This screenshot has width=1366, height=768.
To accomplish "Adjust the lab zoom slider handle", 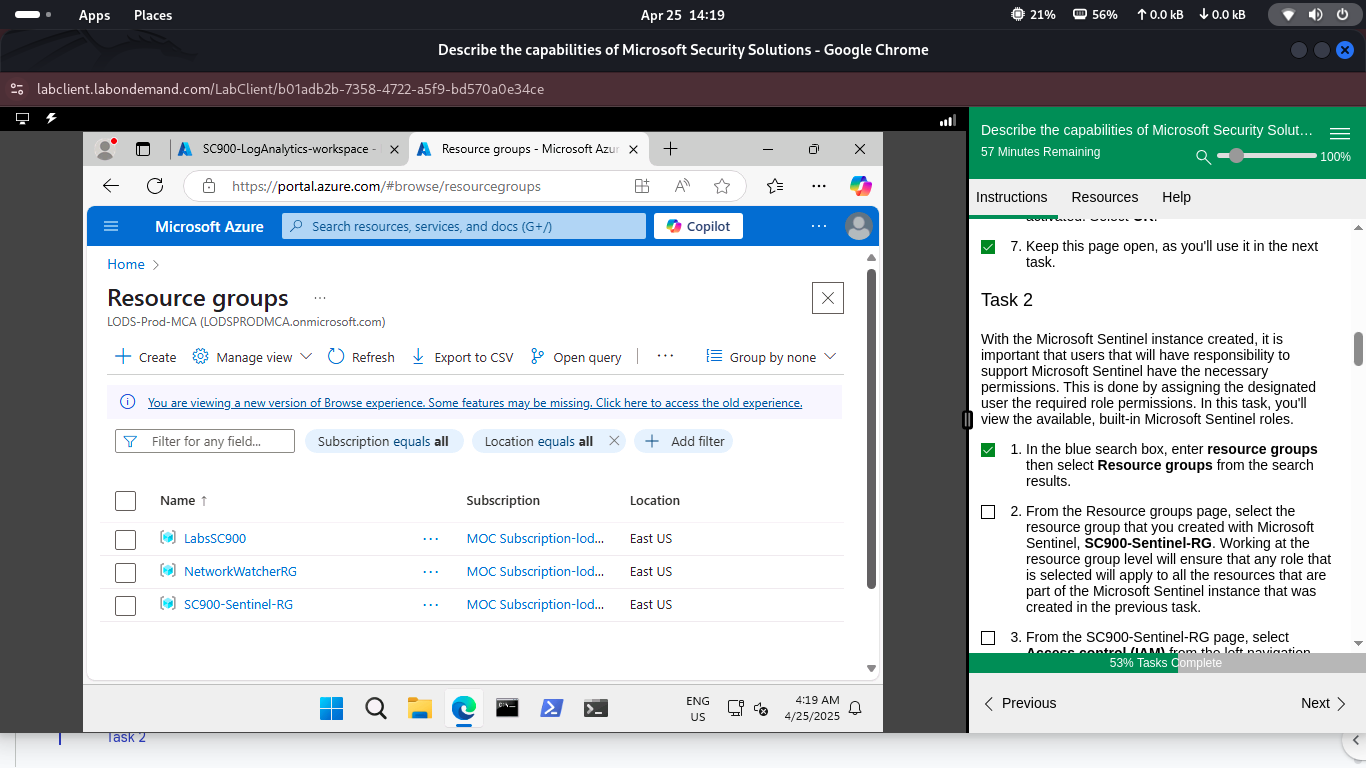I will (1237, 156).
